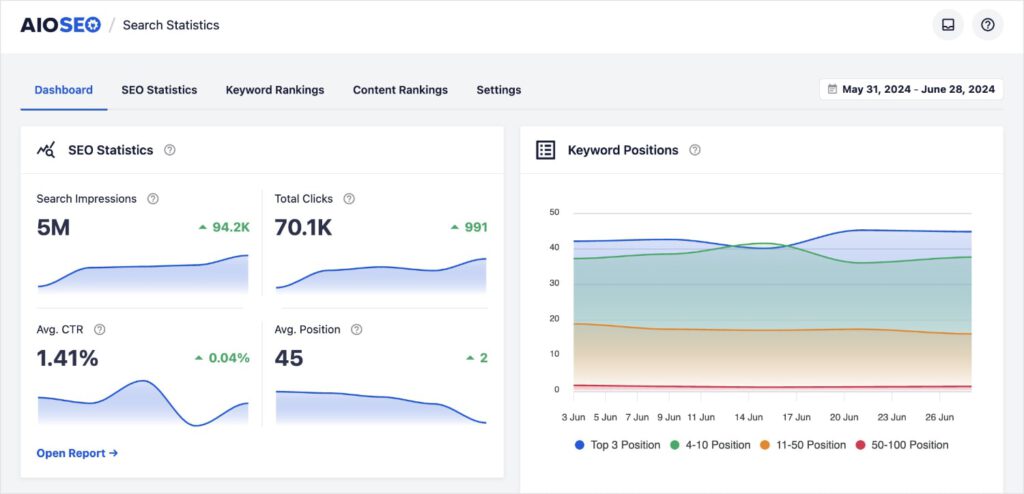Click green up arrow beside 94.2K

pos(202,227)
